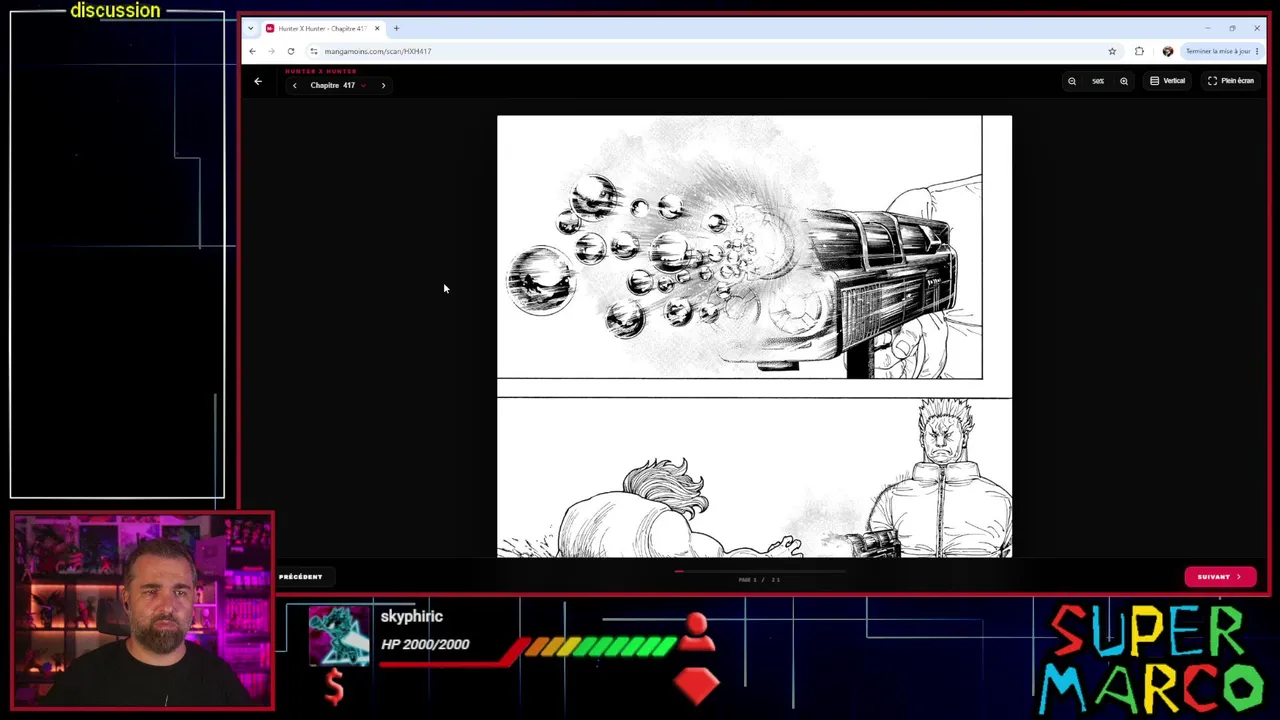Click the manga page image with bubbles

point(754,336)
